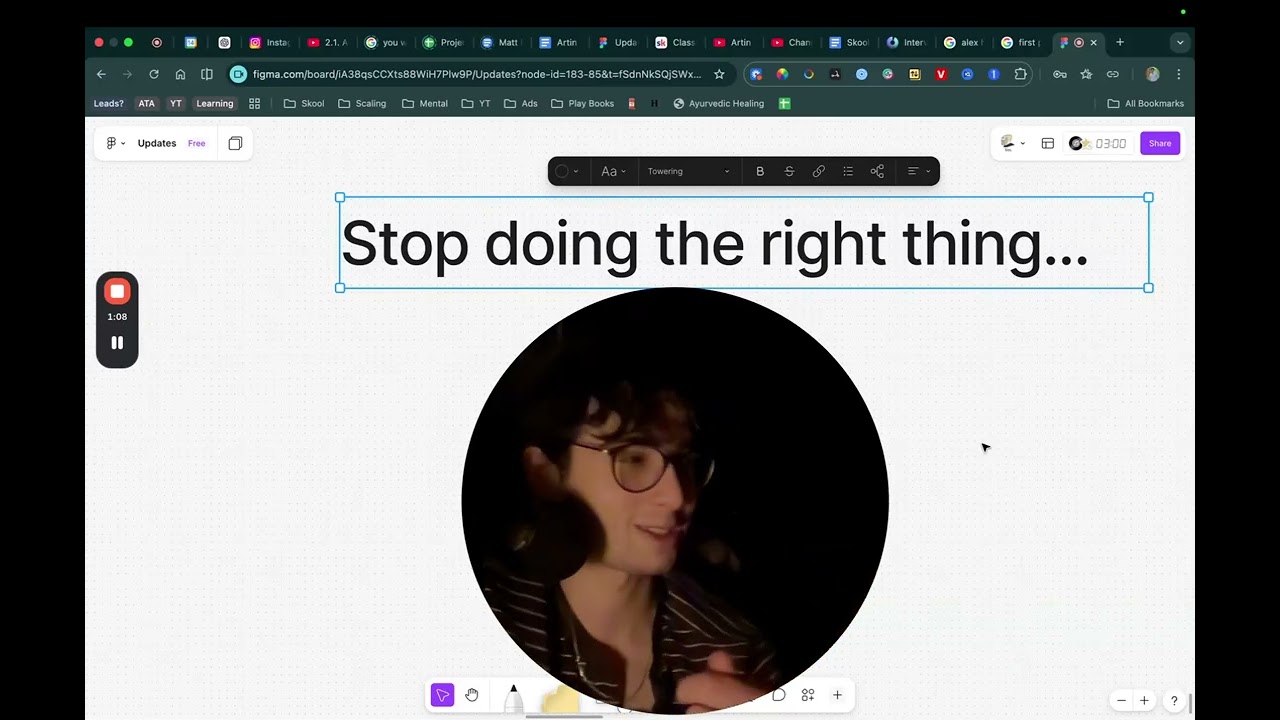The width and height of the screenshot is (1280, 720).
Task: Open the browser home page
Action: click(x=180, y=74)
